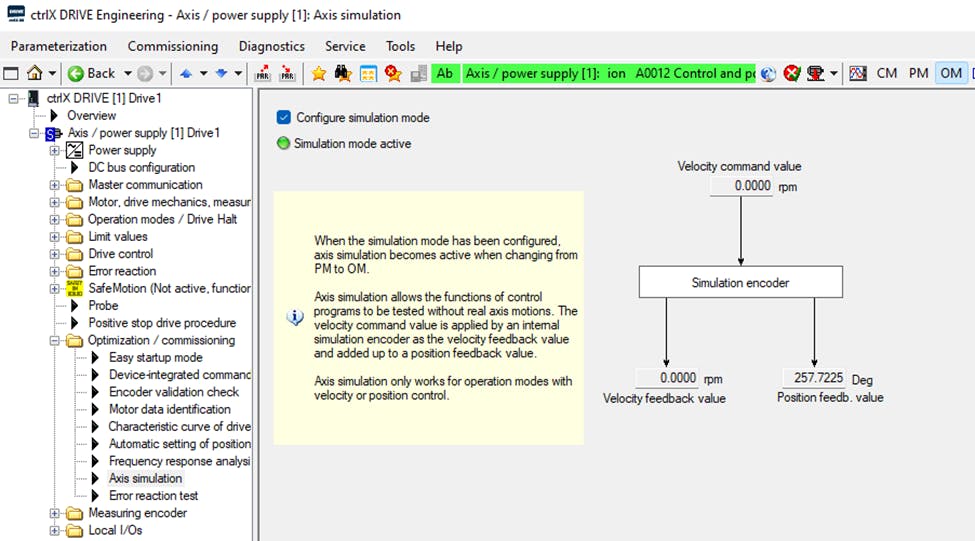Click the globe connection icon
This screenshot has height=541, width=975.
[768, 73]
